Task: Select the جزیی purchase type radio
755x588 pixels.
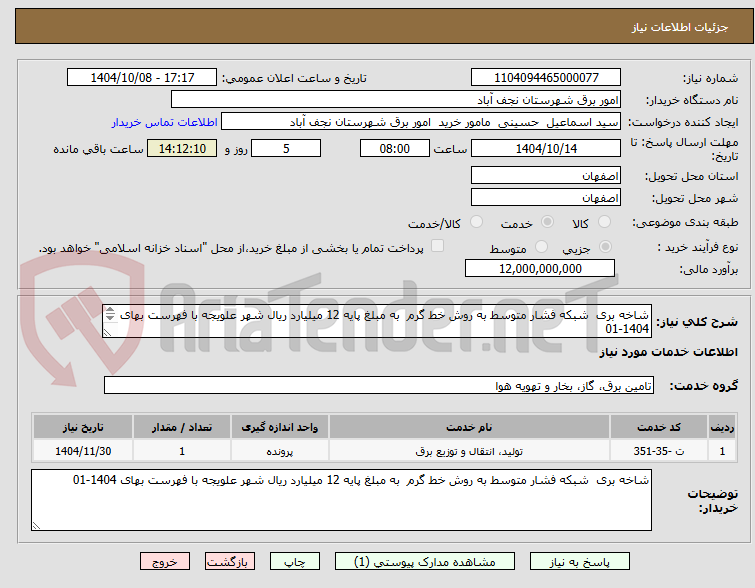Action: [605, 247]
